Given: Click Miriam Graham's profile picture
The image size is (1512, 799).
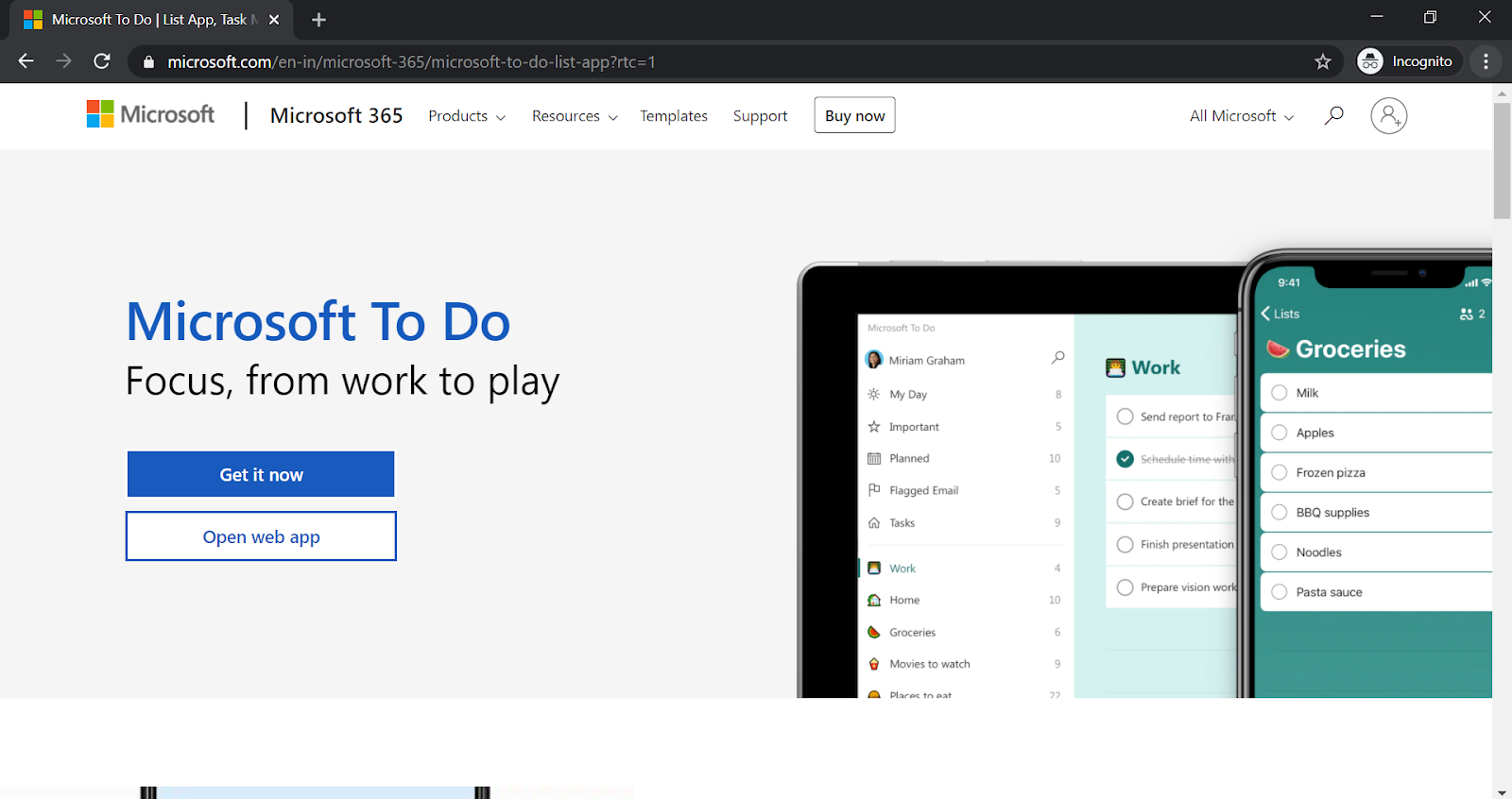Looking at the screenshot, I should pyautogui.click(x=874, y=360).
